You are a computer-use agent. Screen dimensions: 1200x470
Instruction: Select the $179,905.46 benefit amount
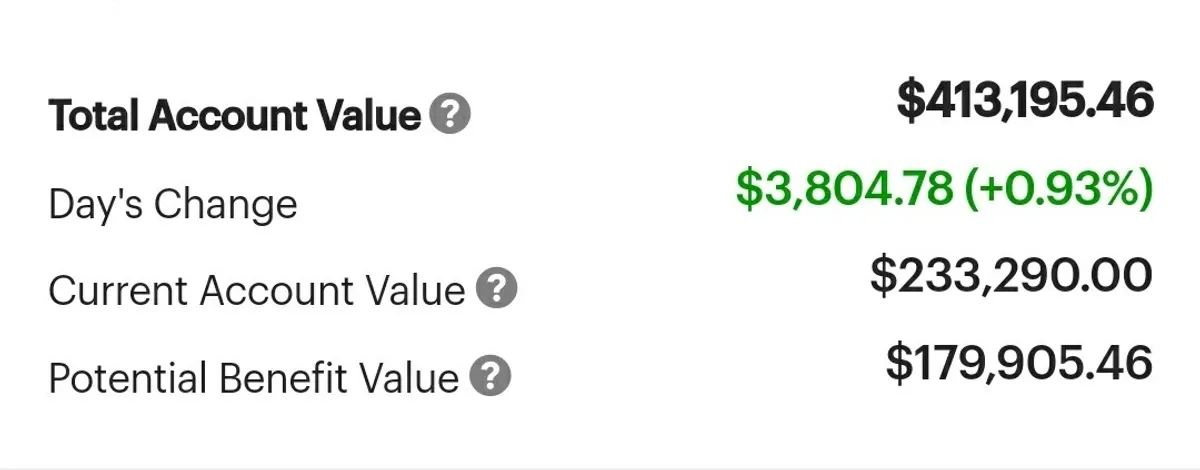tap(1019, 364)
